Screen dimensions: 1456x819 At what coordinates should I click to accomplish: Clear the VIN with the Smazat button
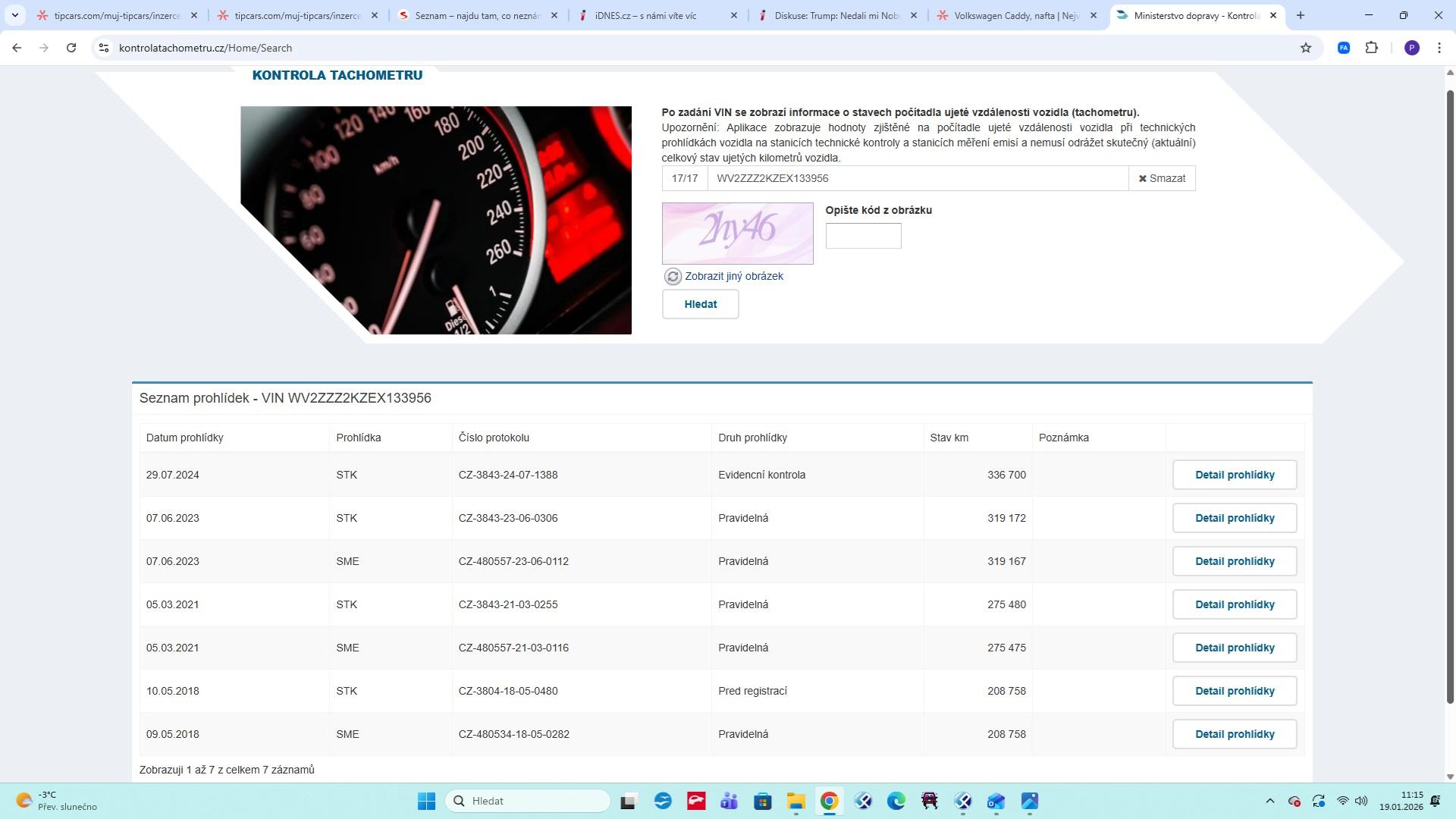pyautogui.click(x=1162, y=178)
